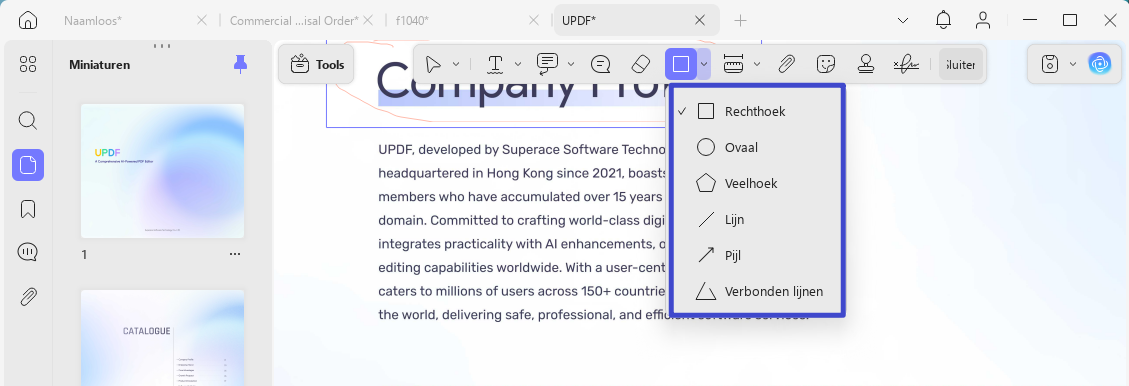The width and height of the screenshot is (1129, 386).
Task: Open the Search magnifier in the left sidebar
Action: point(28,120)
